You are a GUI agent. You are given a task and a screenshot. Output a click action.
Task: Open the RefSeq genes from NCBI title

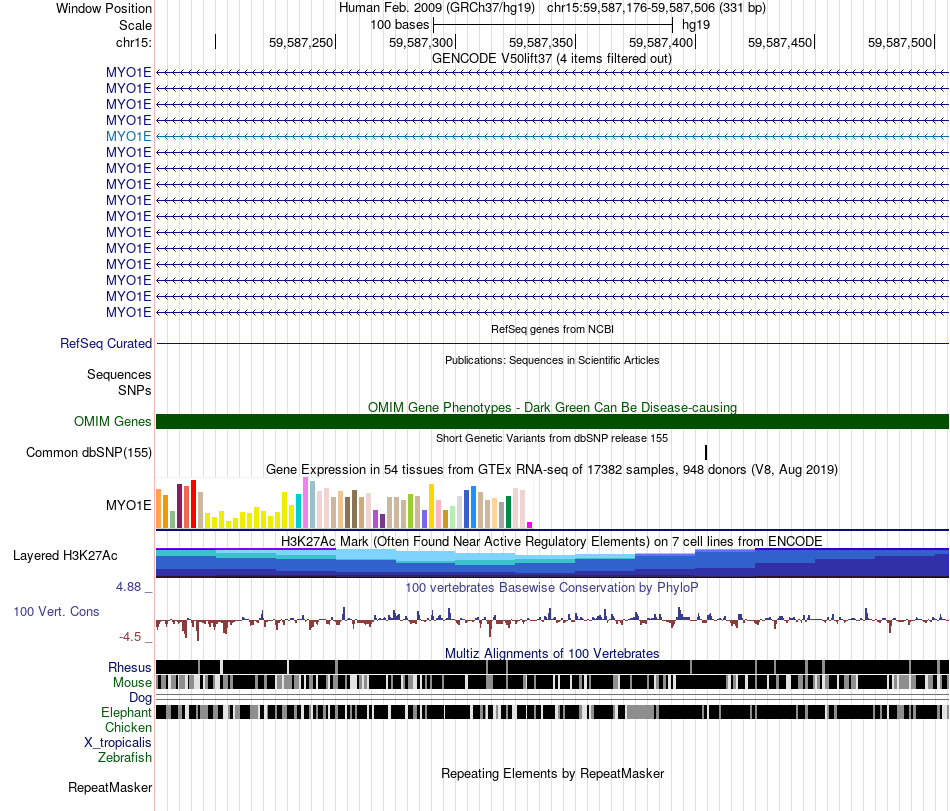click(552, 329)
